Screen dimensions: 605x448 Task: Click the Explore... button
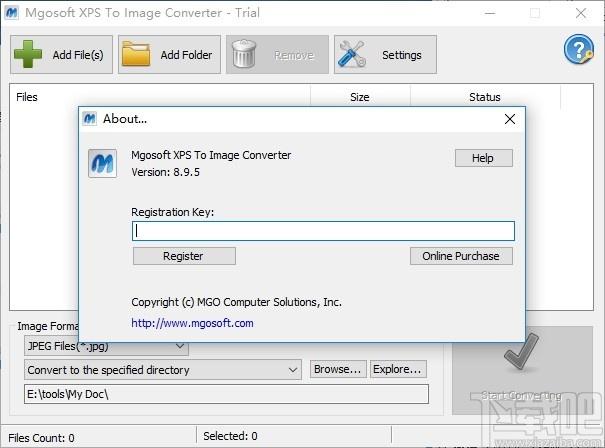pyautogui.click(x=398, y=370)
